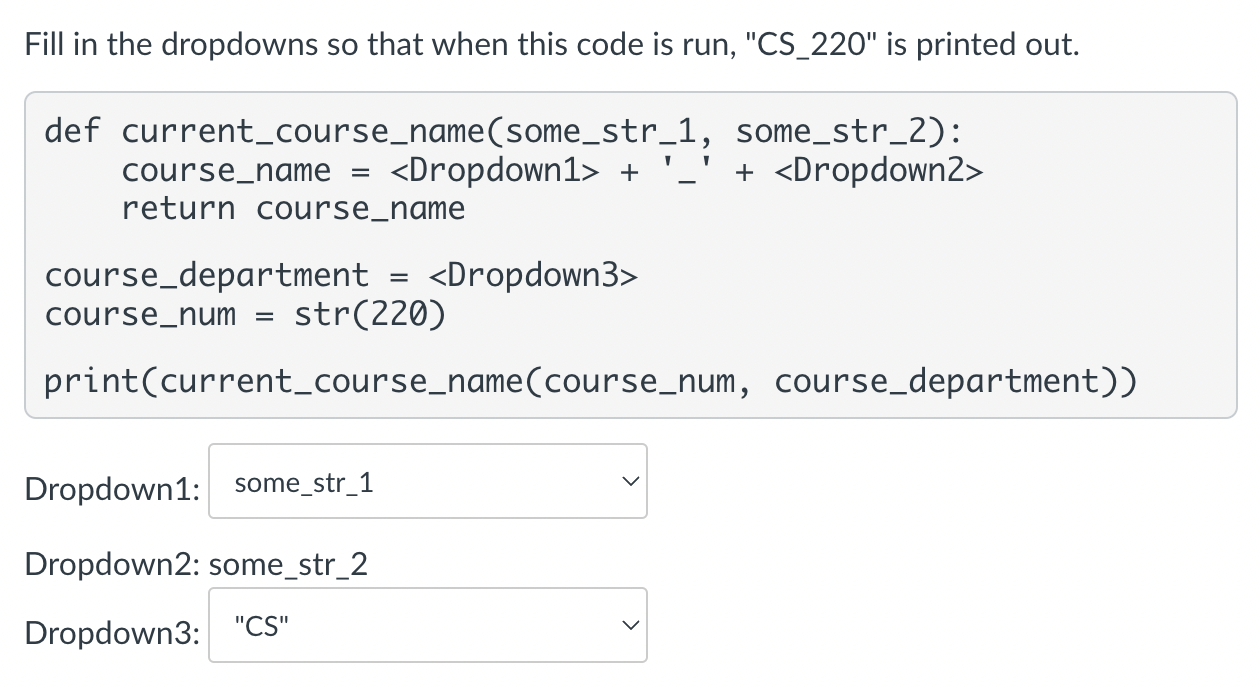This screenshot has width=1260, height=690.
Task: Click the Dropdown3 label text
Action: tap(105, 633)
